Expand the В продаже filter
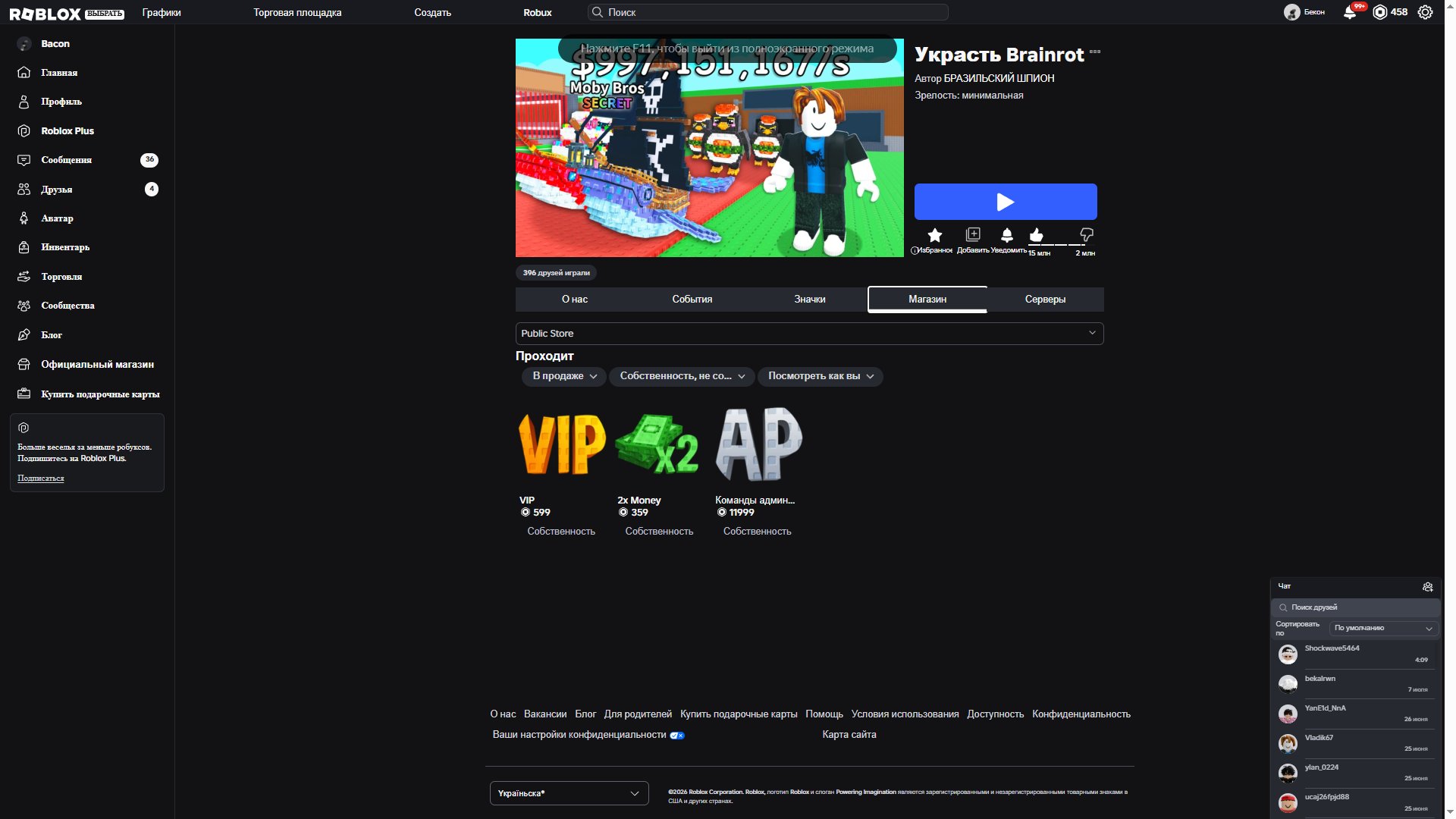The image size is (1456, 819). (x=564, y=376)
